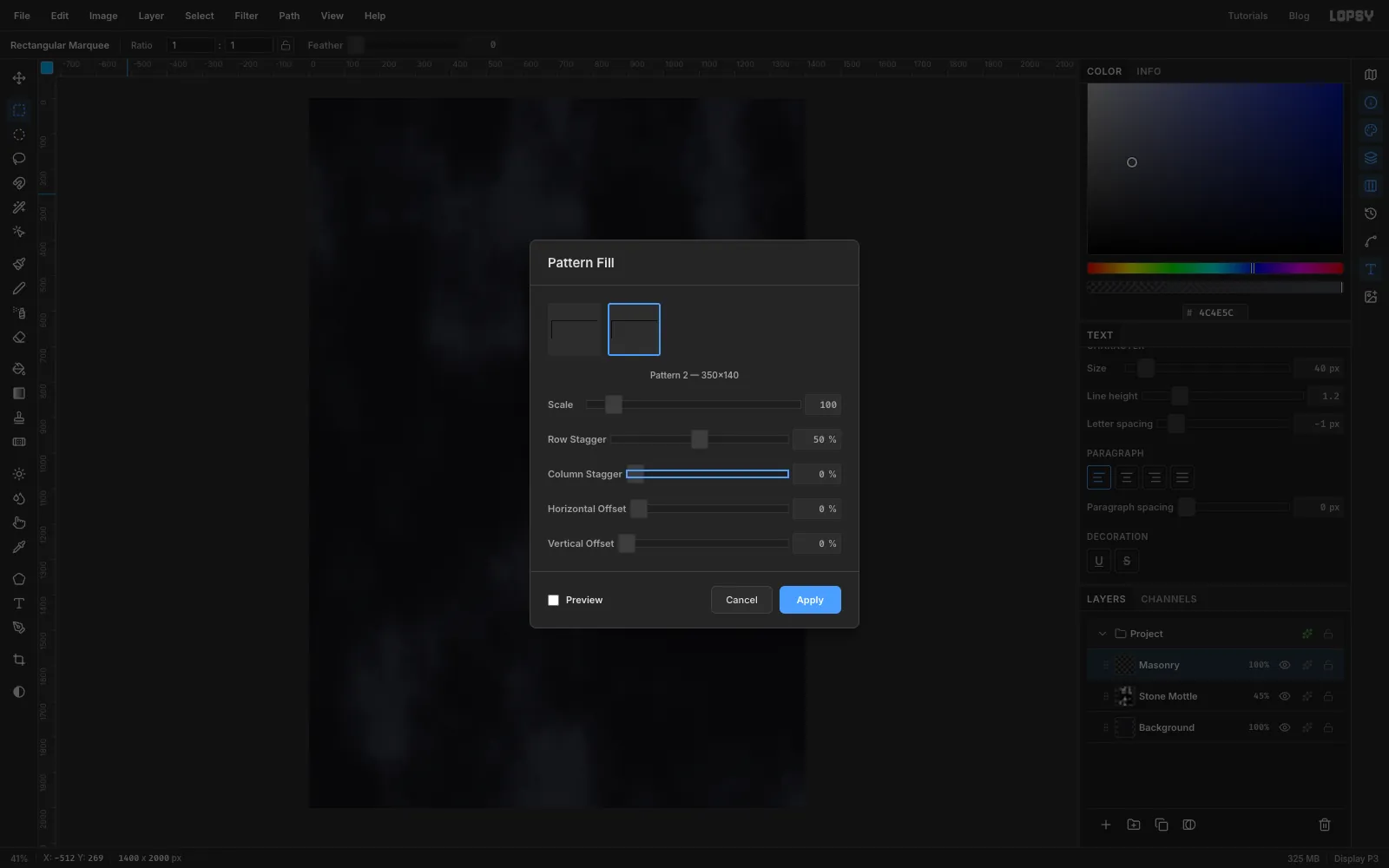Select the Type tool in left toolbar
The width and height of the screenshot is (1389, 868).
click(18, 603)
